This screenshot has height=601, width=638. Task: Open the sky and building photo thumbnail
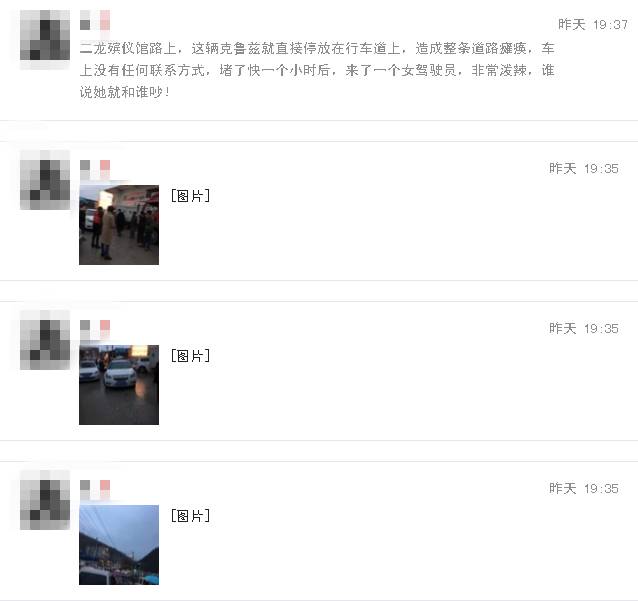[119, 544]
